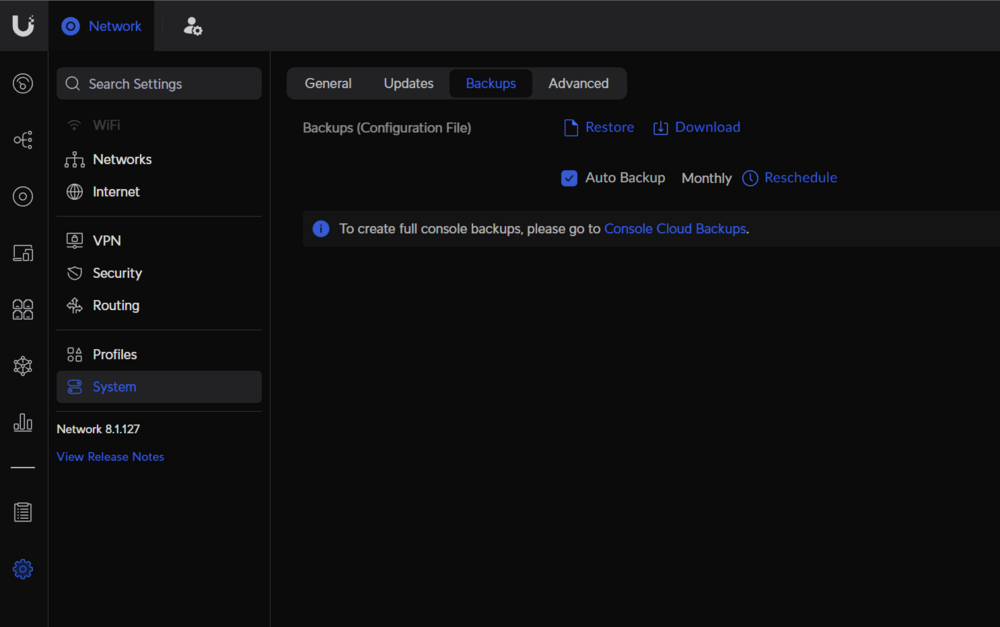This screenshot has width=1000, height=627.
Task: Select the Settings gear icon in sidebar
Action: (x=23, y=569)
